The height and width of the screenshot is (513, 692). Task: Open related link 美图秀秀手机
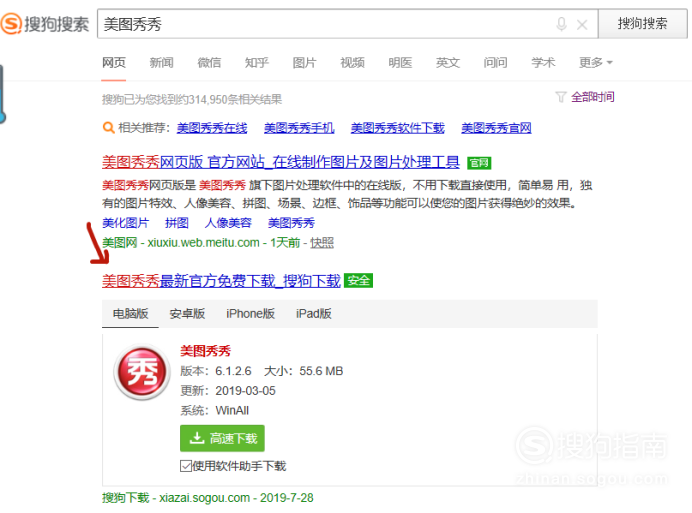(x=299, y=128)
